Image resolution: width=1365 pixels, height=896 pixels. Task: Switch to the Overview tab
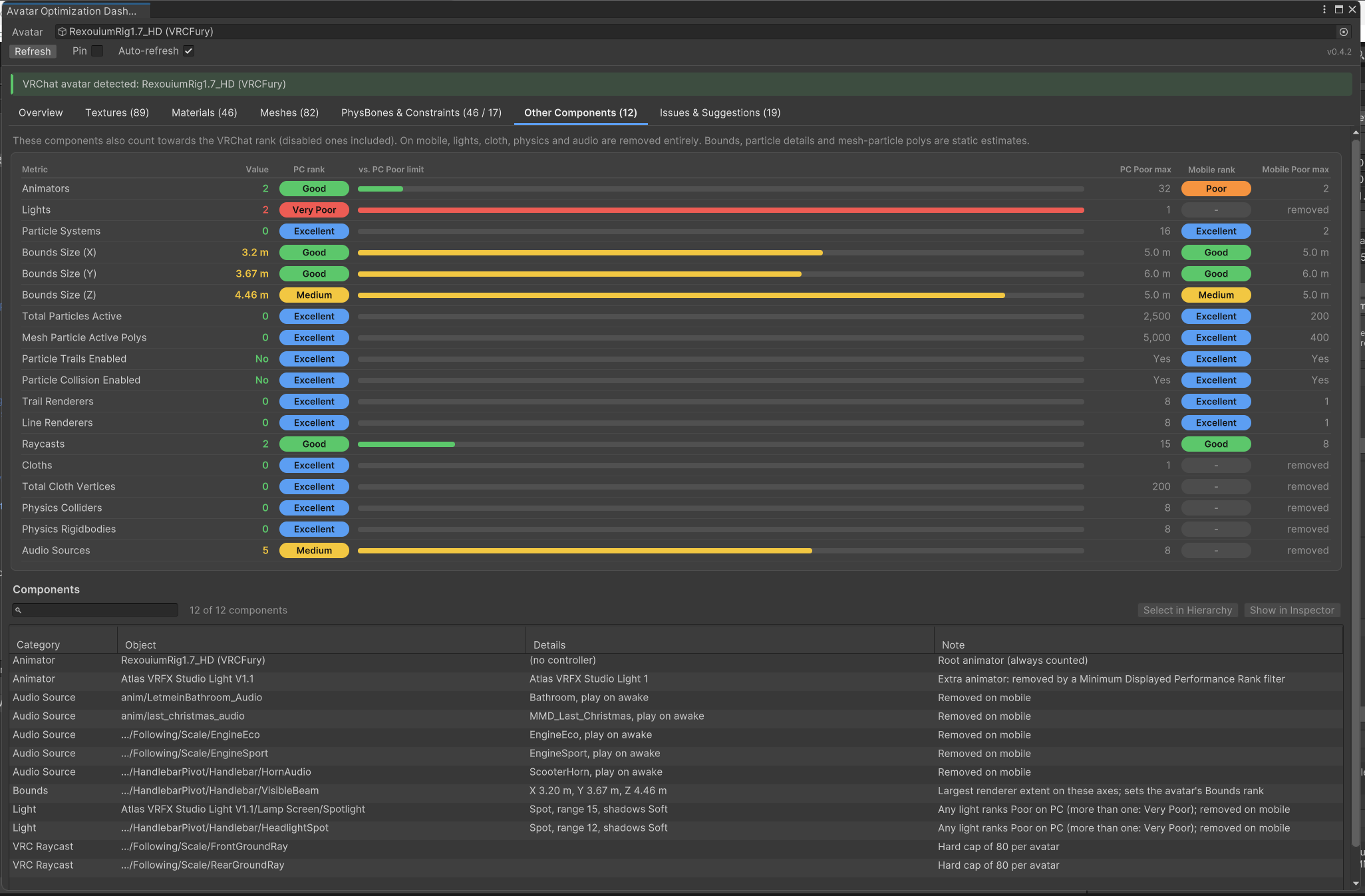point(41,112)
